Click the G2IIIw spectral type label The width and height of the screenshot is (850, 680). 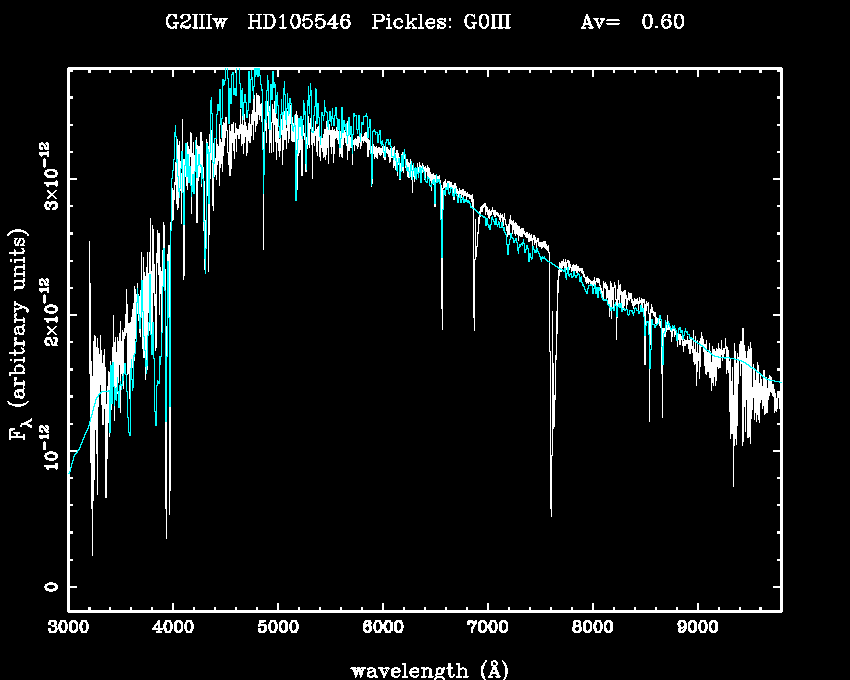point(196,22)
